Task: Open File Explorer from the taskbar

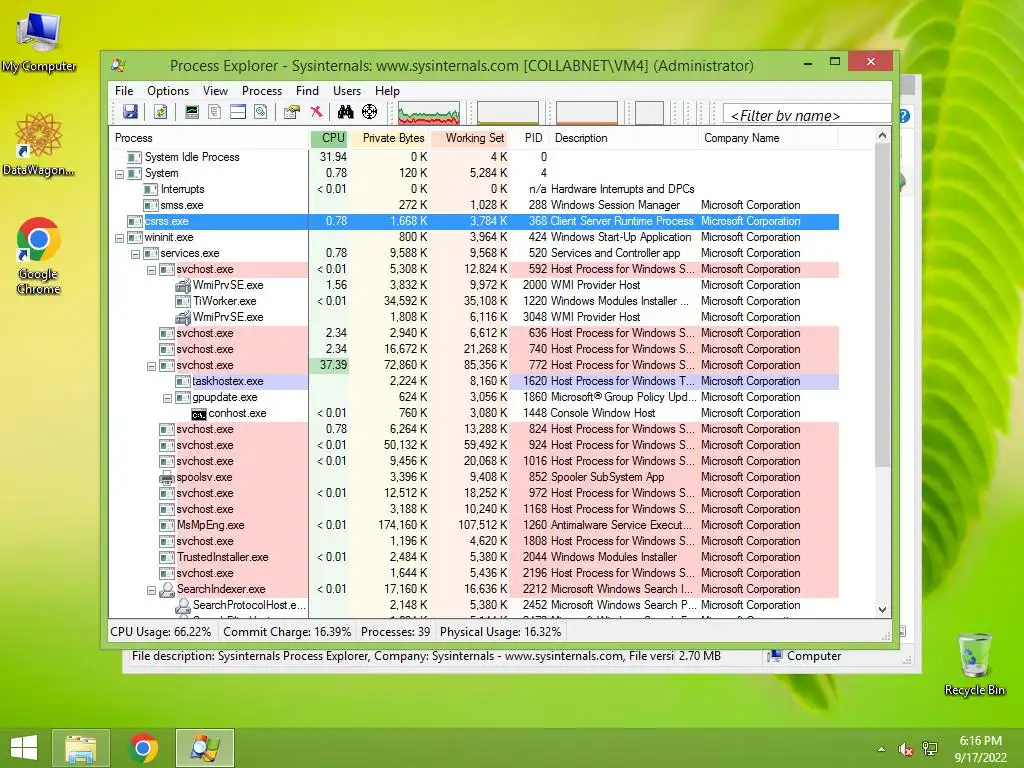Action: click(80, 748)
